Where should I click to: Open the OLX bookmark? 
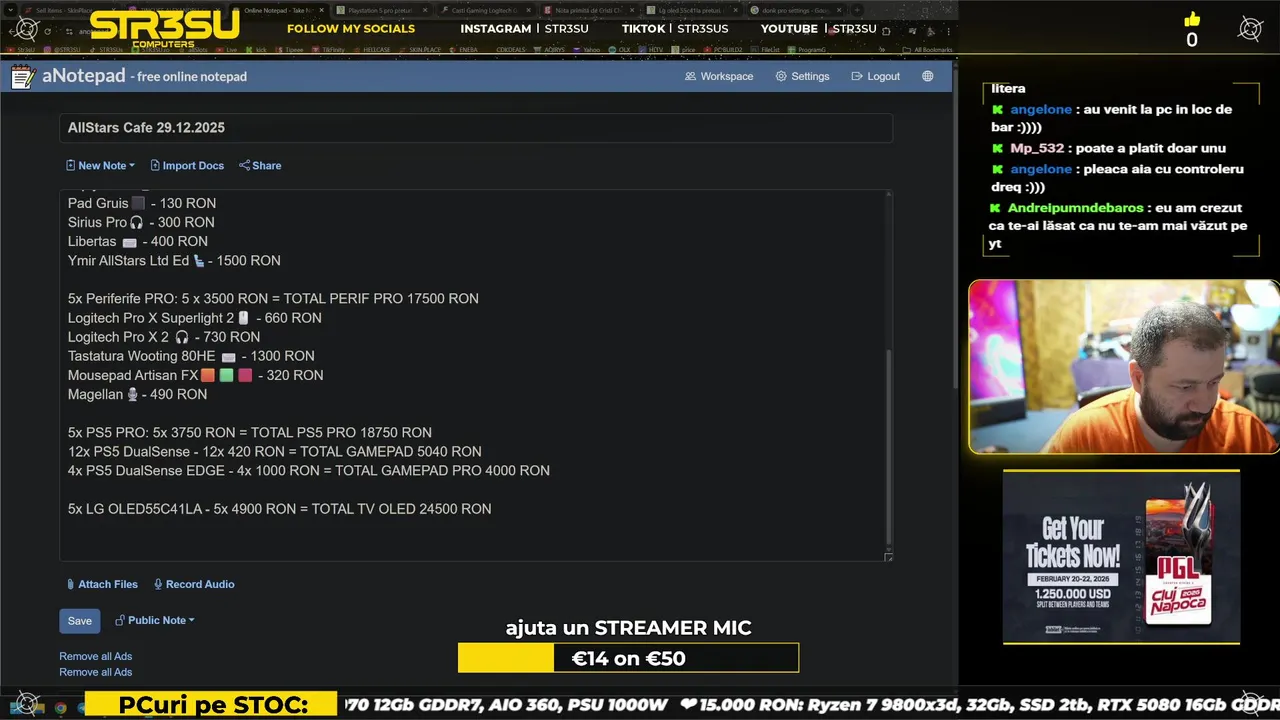(x=620, y=50)
